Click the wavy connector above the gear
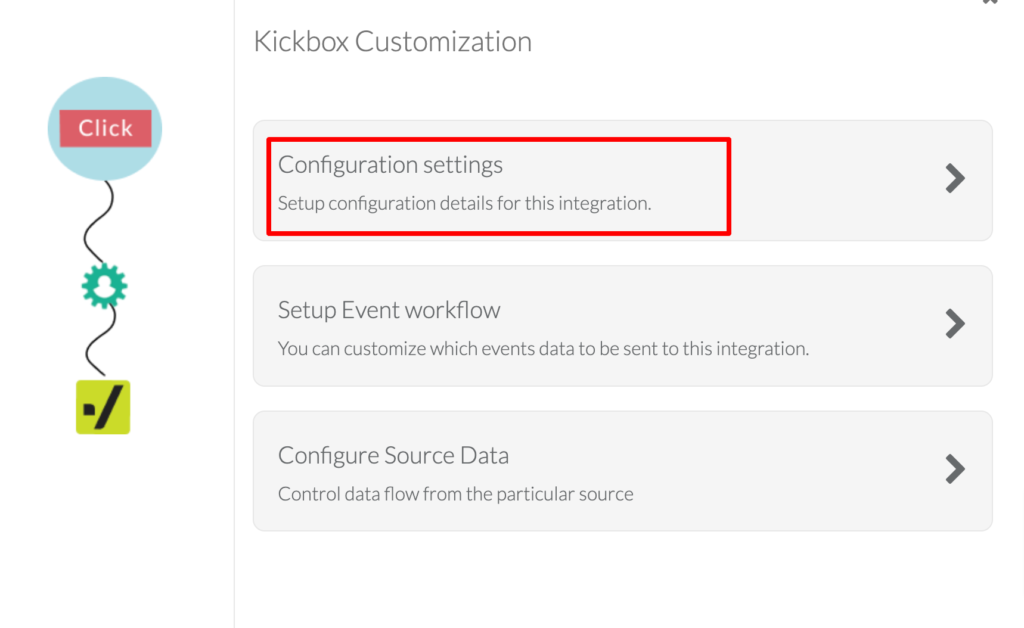Screen dimensions: 1024x628 [x=97, y=227]
